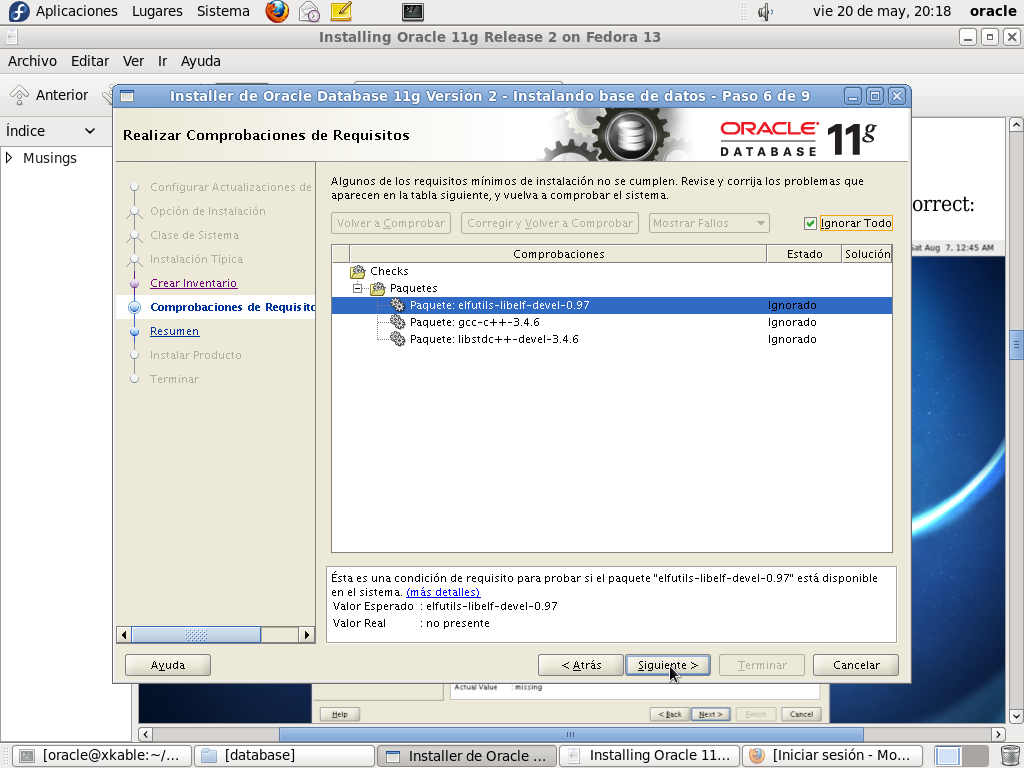The width and height of the screenshot is (1024, 768).
Task: Select row Paquete: libstdc++-devel-3.4.6
Action: (611, 339)
